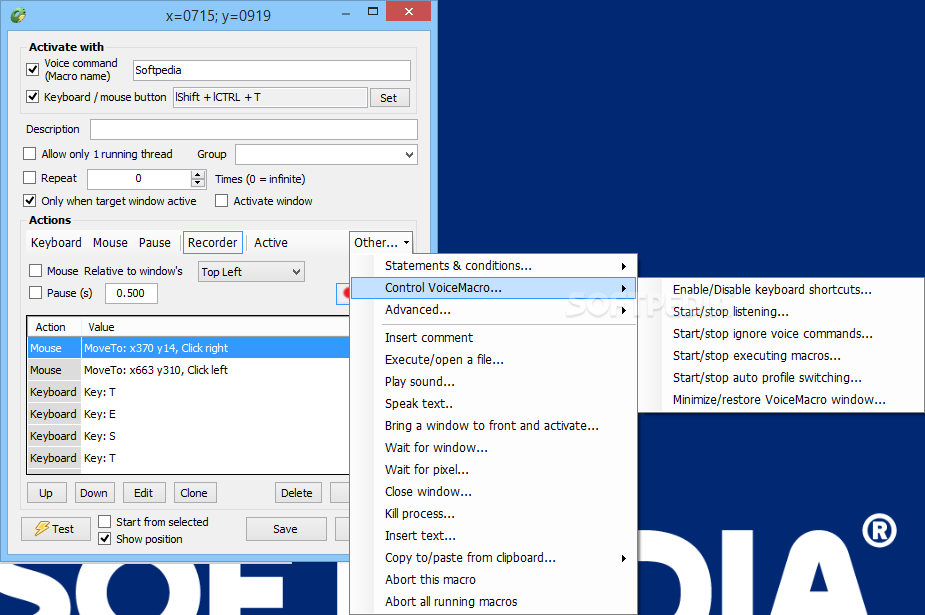The image size is (925, 615).
Task: Focus the Description text field
Action: pos(254,129)
